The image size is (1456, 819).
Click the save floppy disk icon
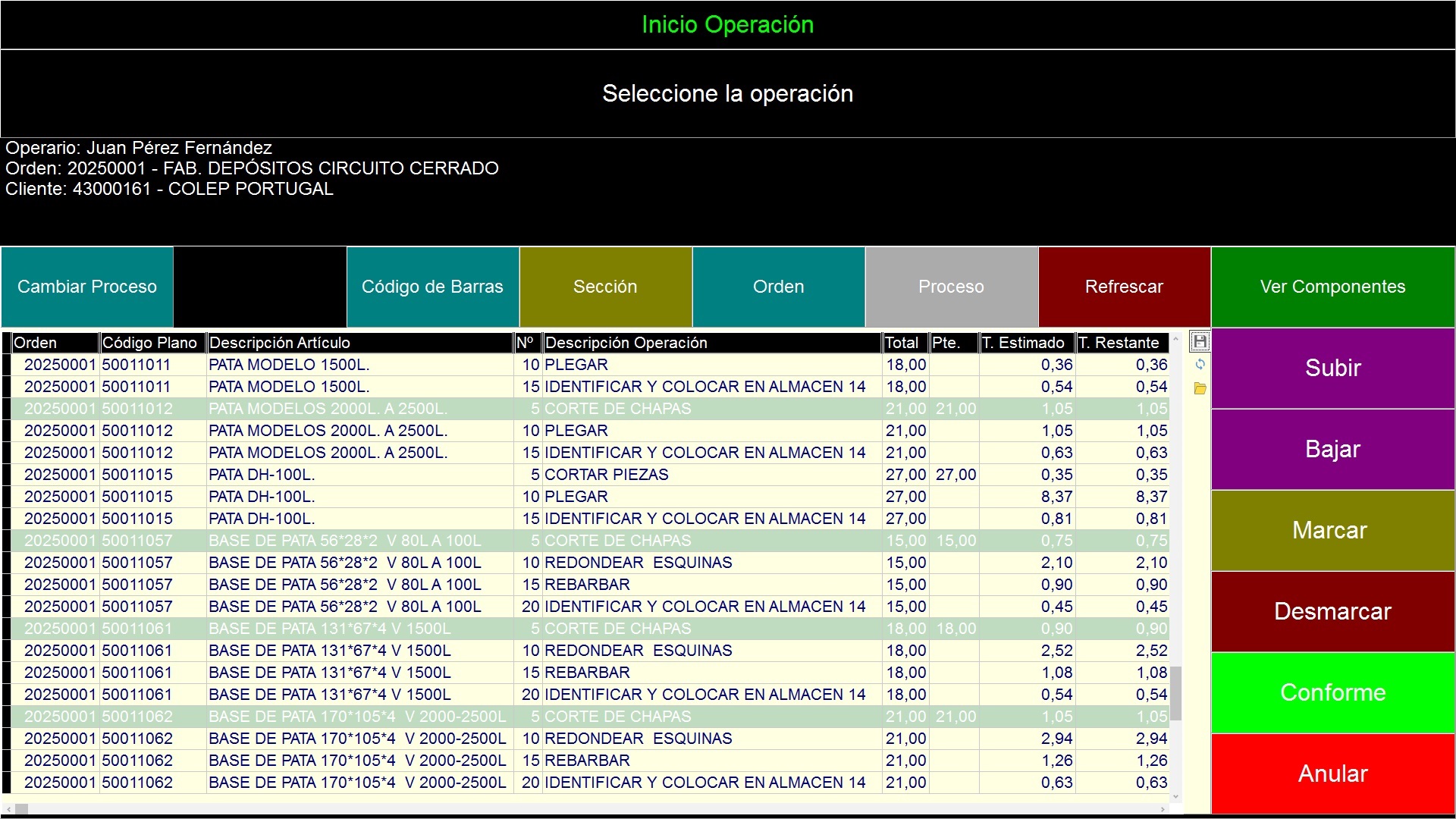click(1200, 341)
